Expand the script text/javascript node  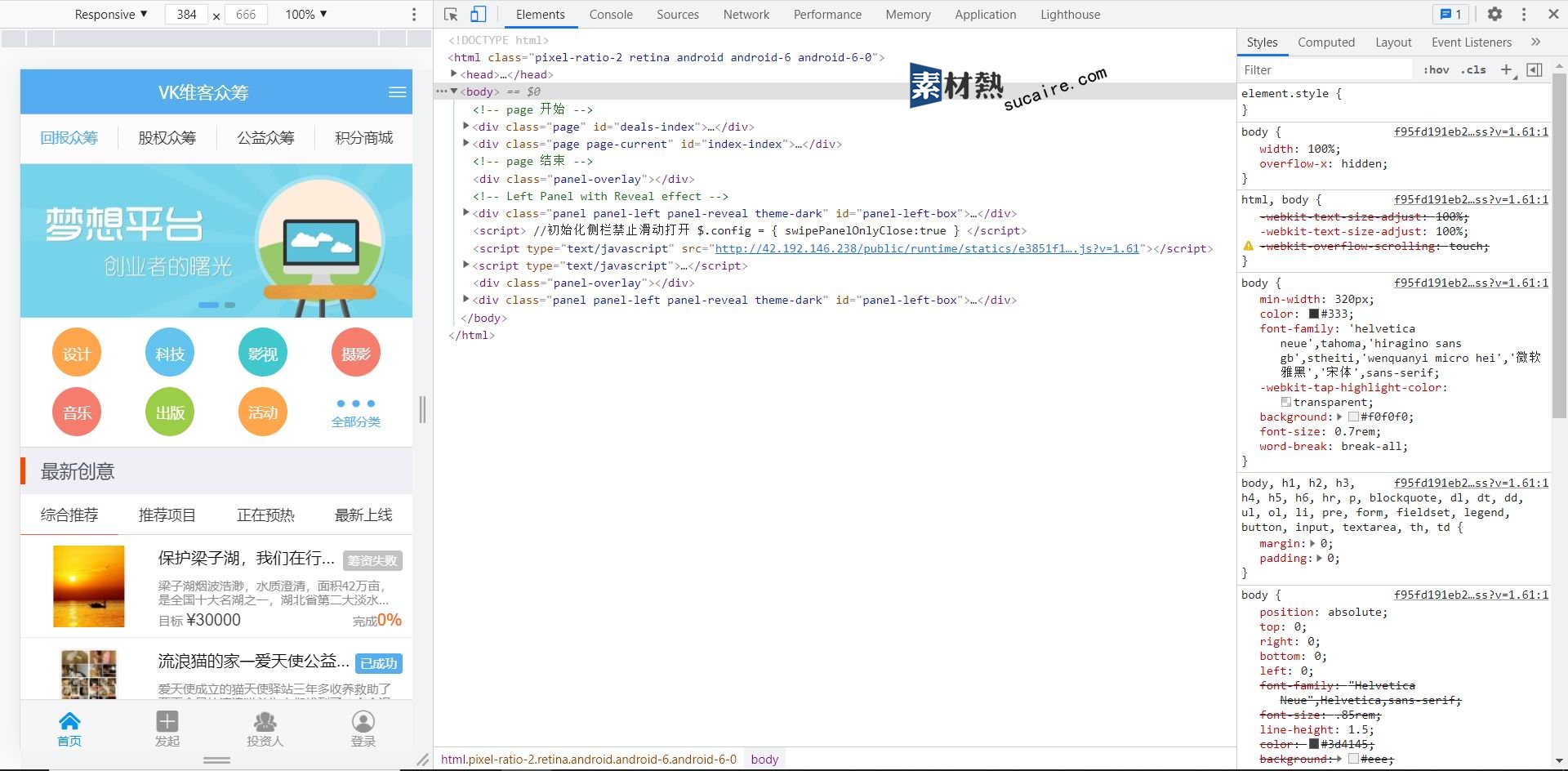[466, 265]
